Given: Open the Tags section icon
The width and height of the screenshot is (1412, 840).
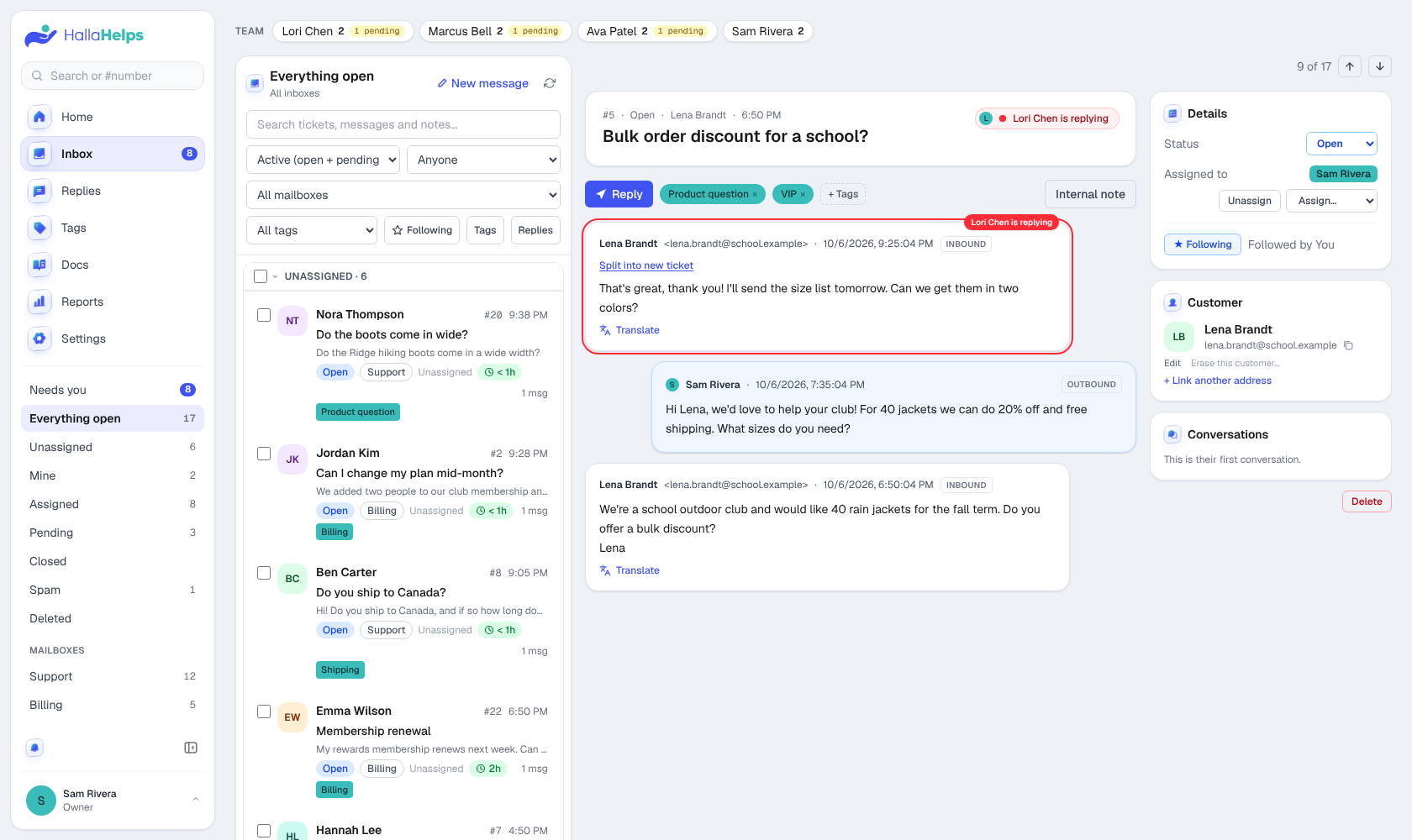Looking at the screenshot, I should click(x=39, y=228).
